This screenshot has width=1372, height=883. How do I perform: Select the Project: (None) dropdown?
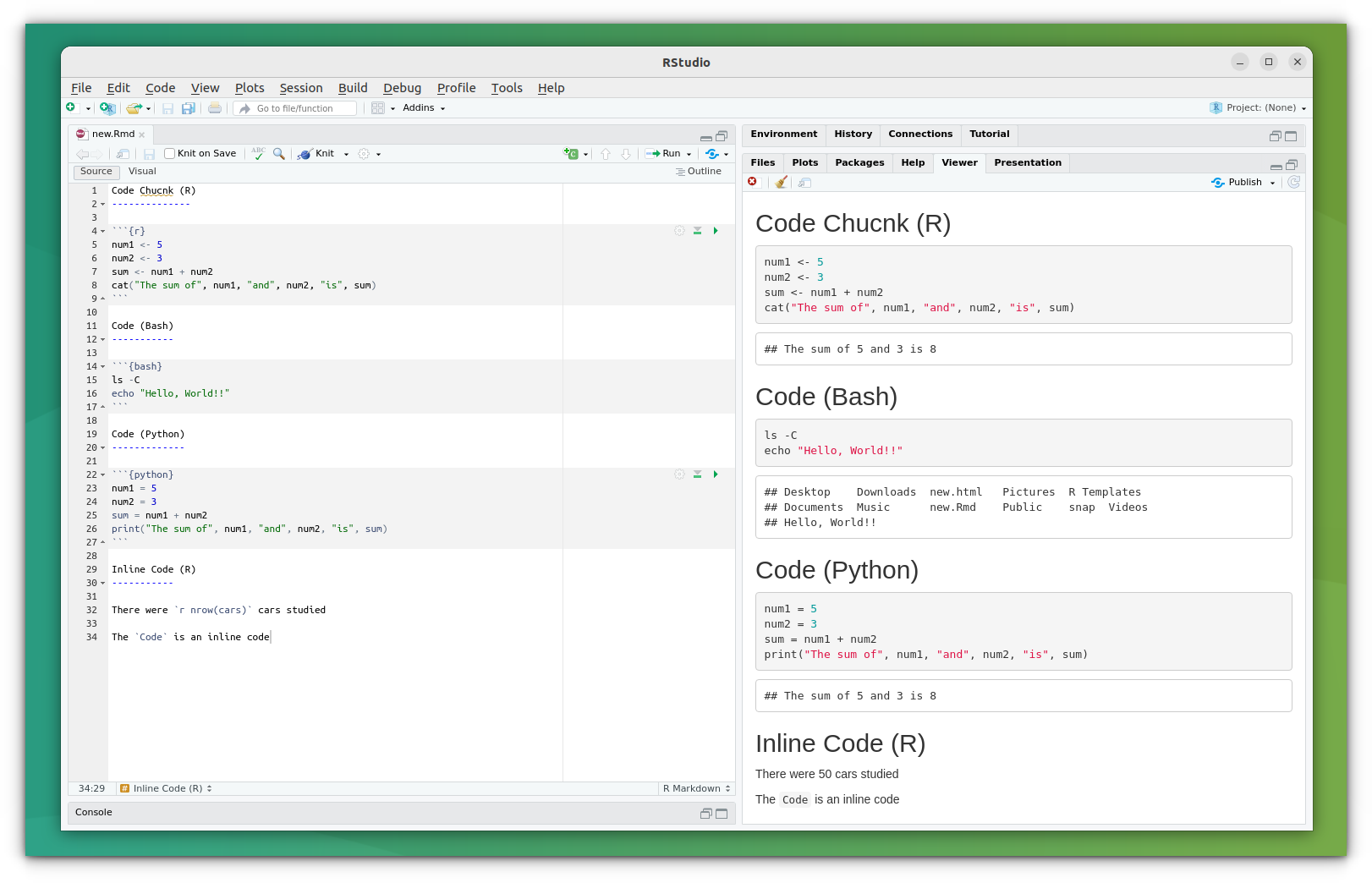(x=1258, y=107)
